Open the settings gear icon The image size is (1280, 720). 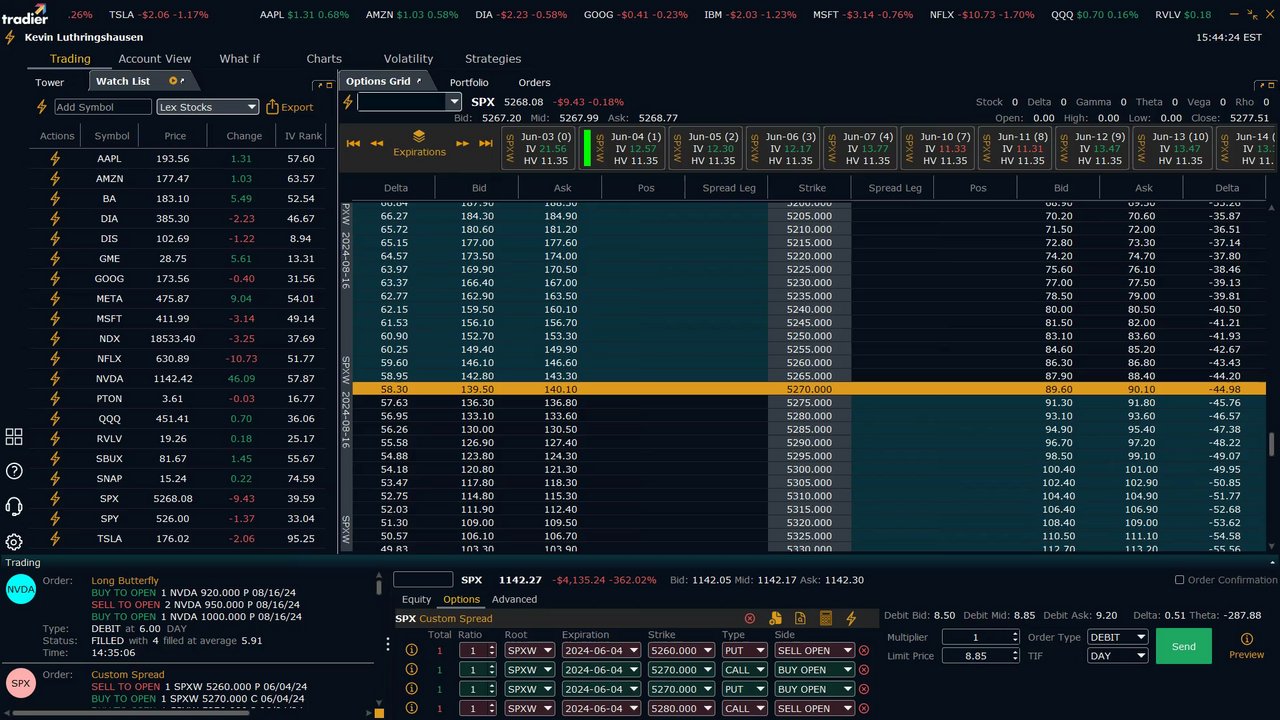click(14, 542)
